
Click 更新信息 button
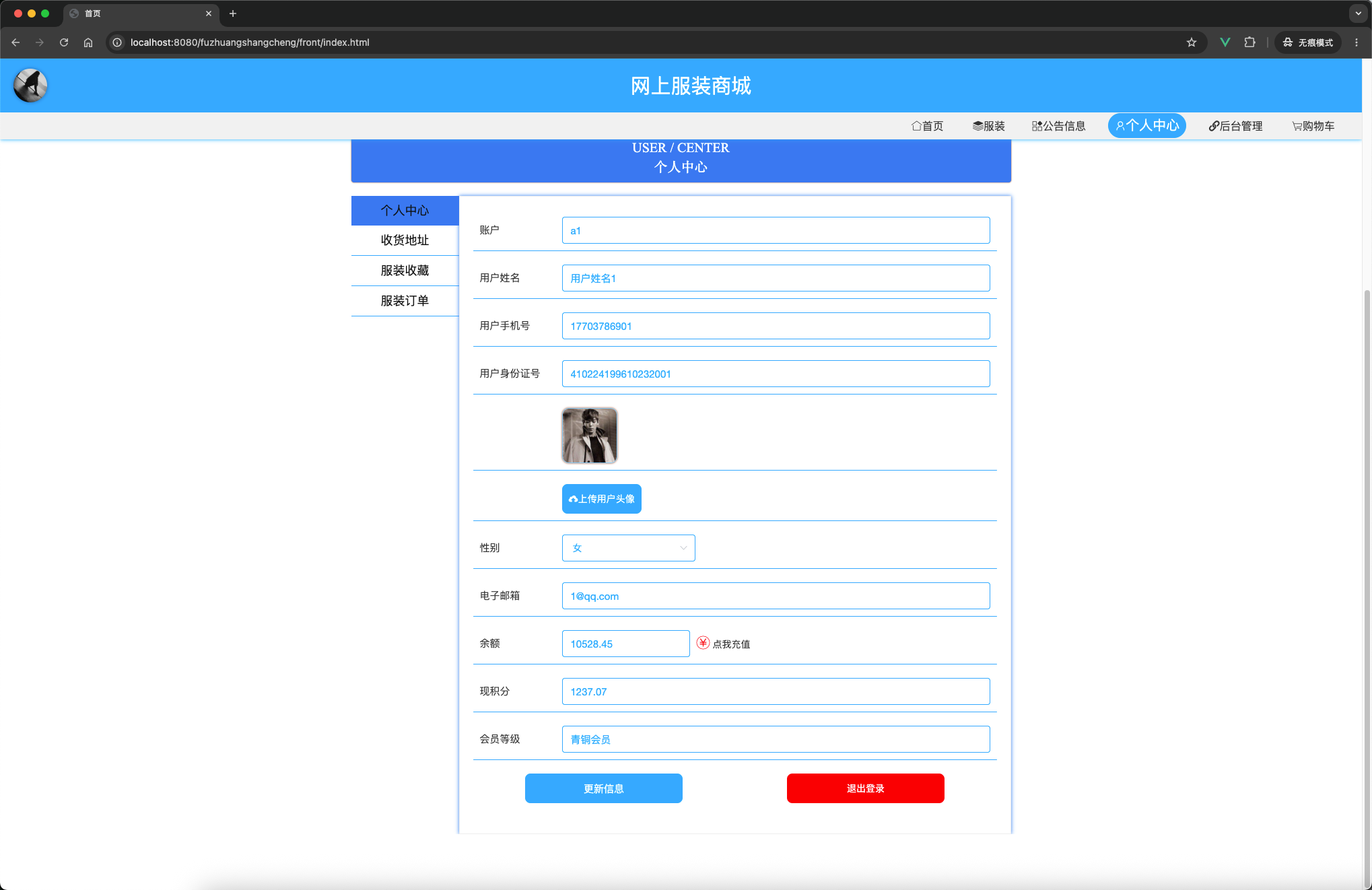[604, 788]
